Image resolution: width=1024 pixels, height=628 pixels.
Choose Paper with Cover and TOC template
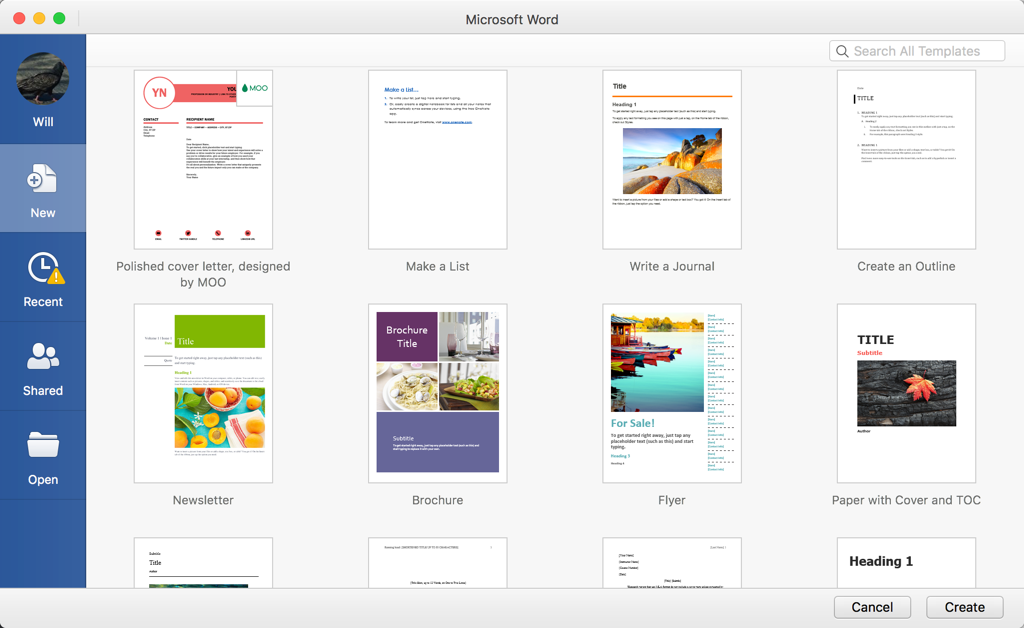coord(905,393)
